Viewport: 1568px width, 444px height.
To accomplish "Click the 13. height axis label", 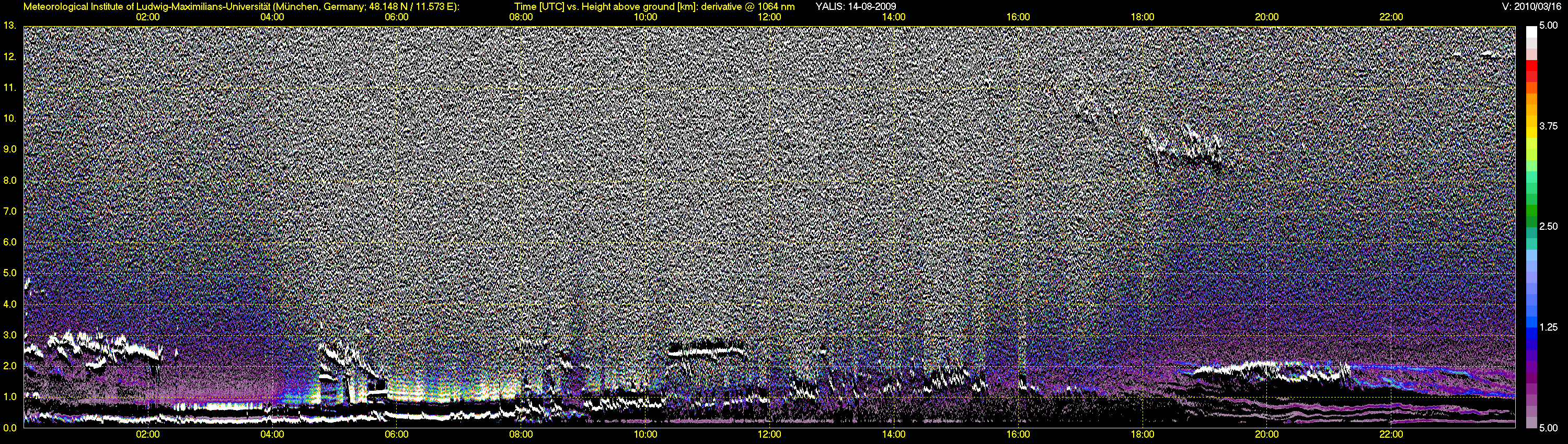I will [x=10, y=26].
